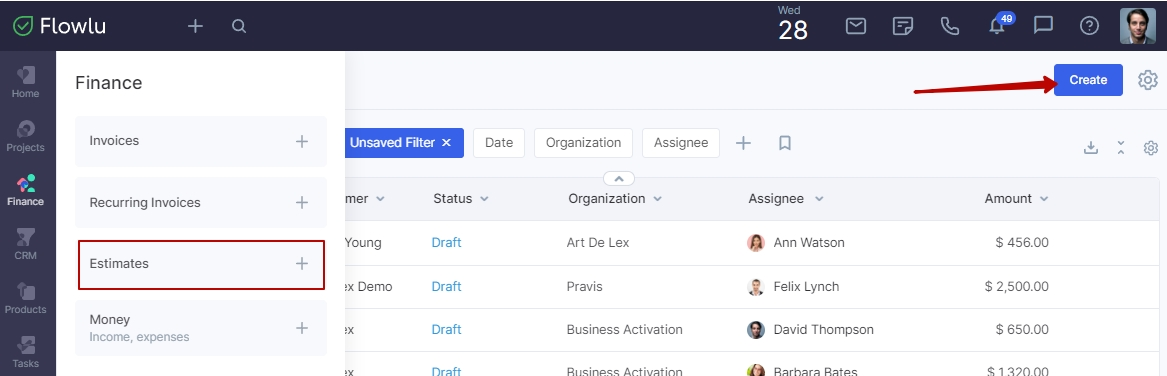Open the Amount column dropdown arrow

[1043, 199]
